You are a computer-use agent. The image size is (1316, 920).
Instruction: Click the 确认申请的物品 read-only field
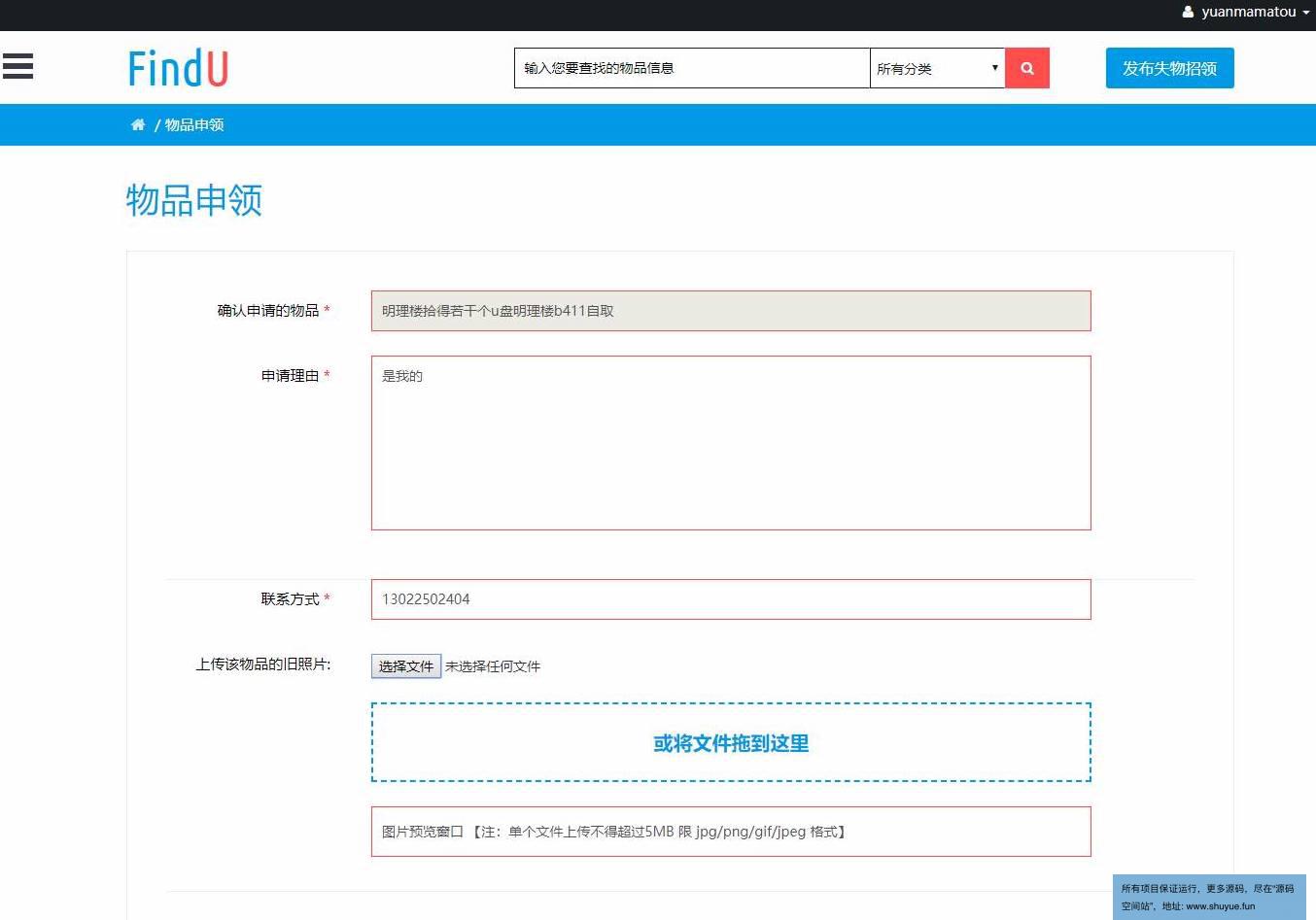[x=730, y=311]
